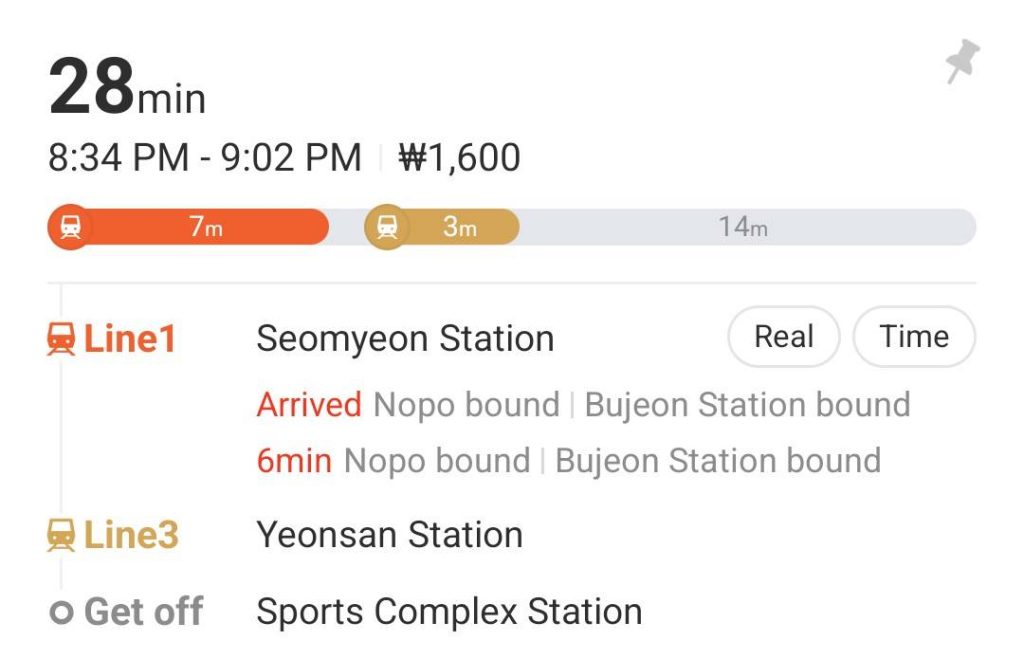Tap the 28min total duration heading

click(x=127, y=90)
